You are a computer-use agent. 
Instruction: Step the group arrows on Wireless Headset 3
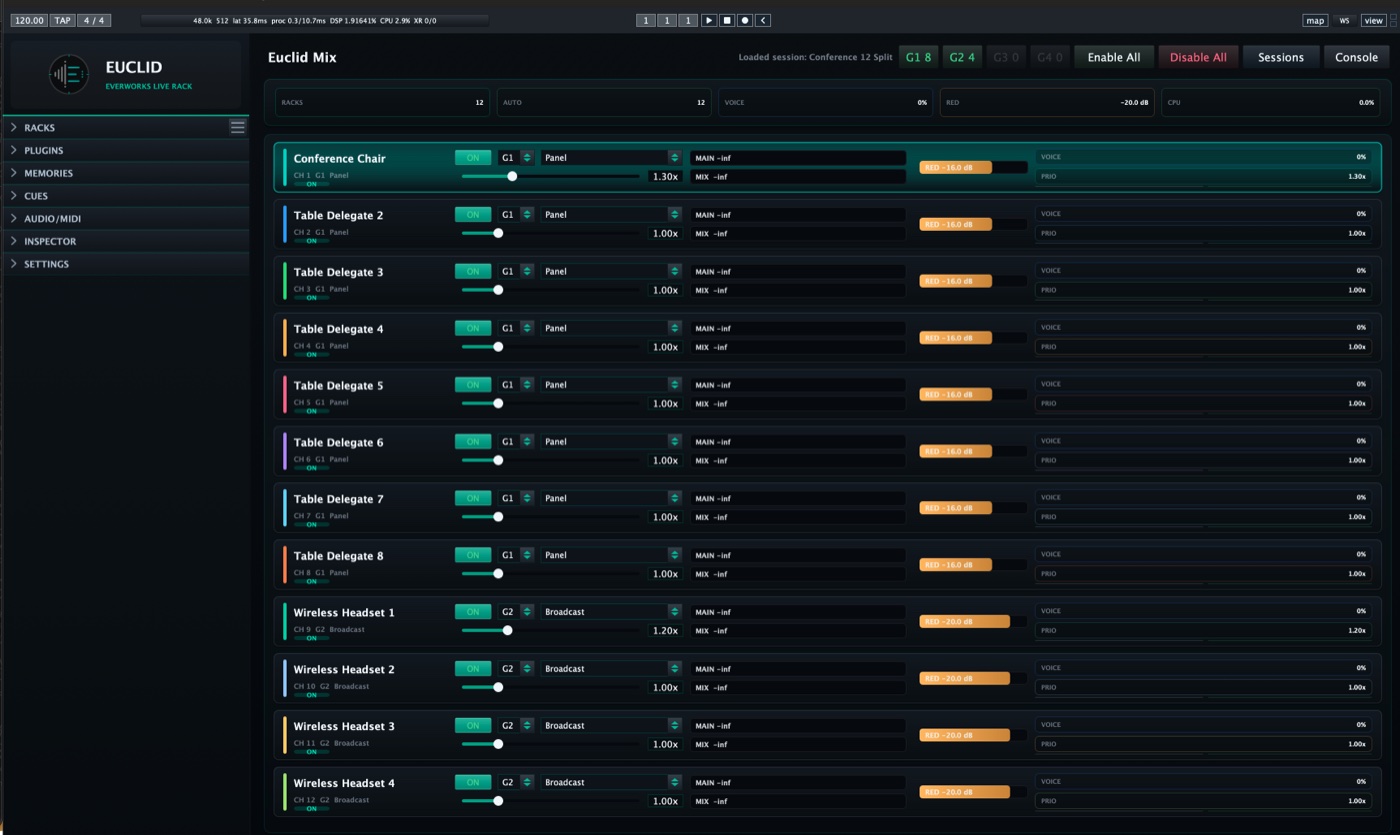pos(527,725)
